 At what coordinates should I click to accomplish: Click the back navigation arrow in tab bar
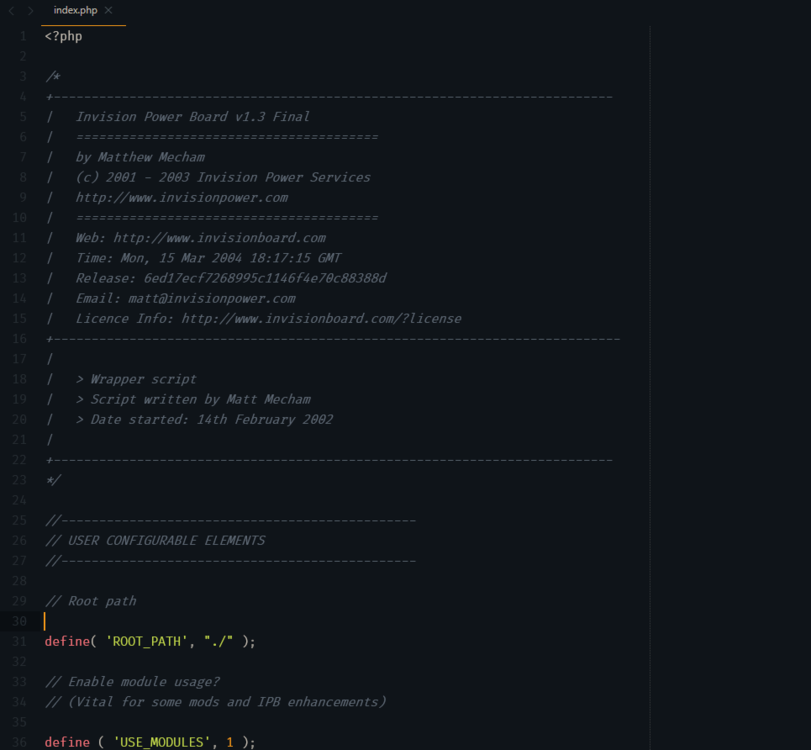(11, 10)
